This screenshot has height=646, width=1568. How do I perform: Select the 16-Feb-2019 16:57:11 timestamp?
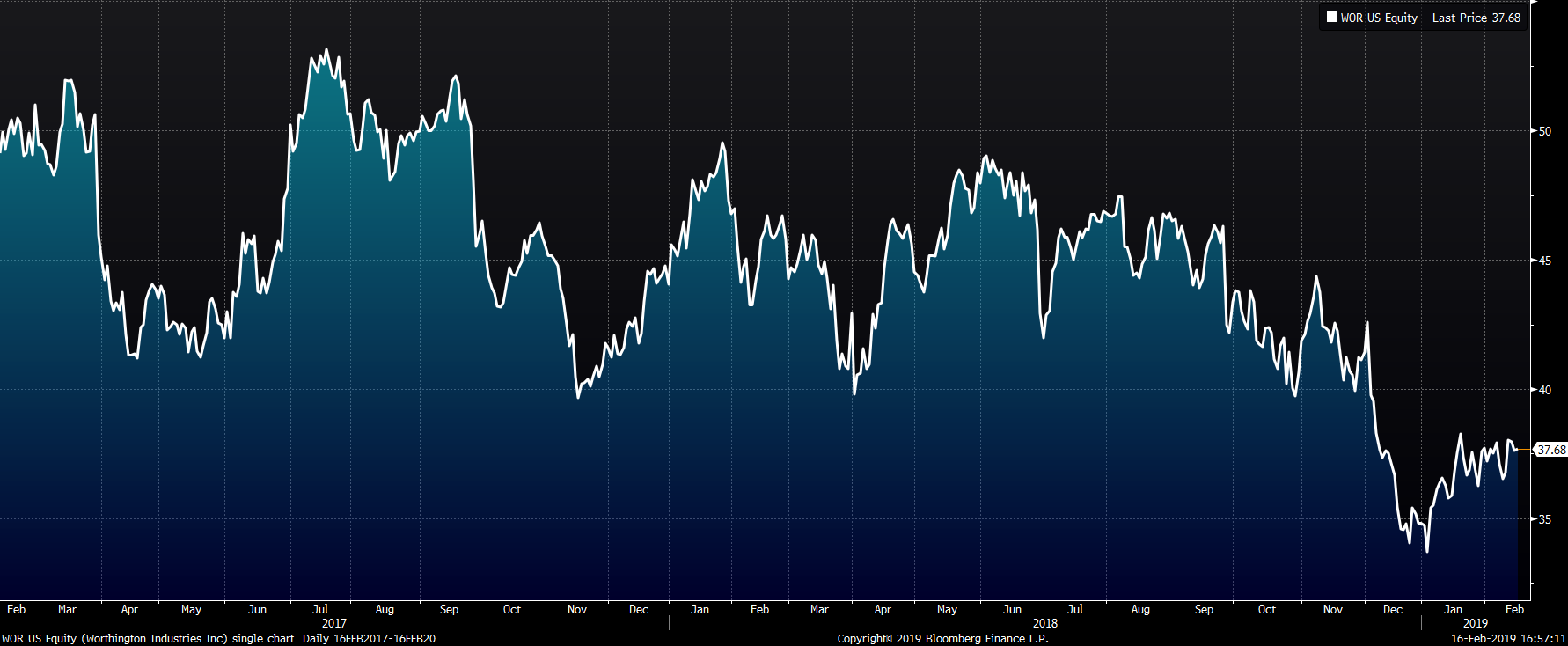[1508, 639]
